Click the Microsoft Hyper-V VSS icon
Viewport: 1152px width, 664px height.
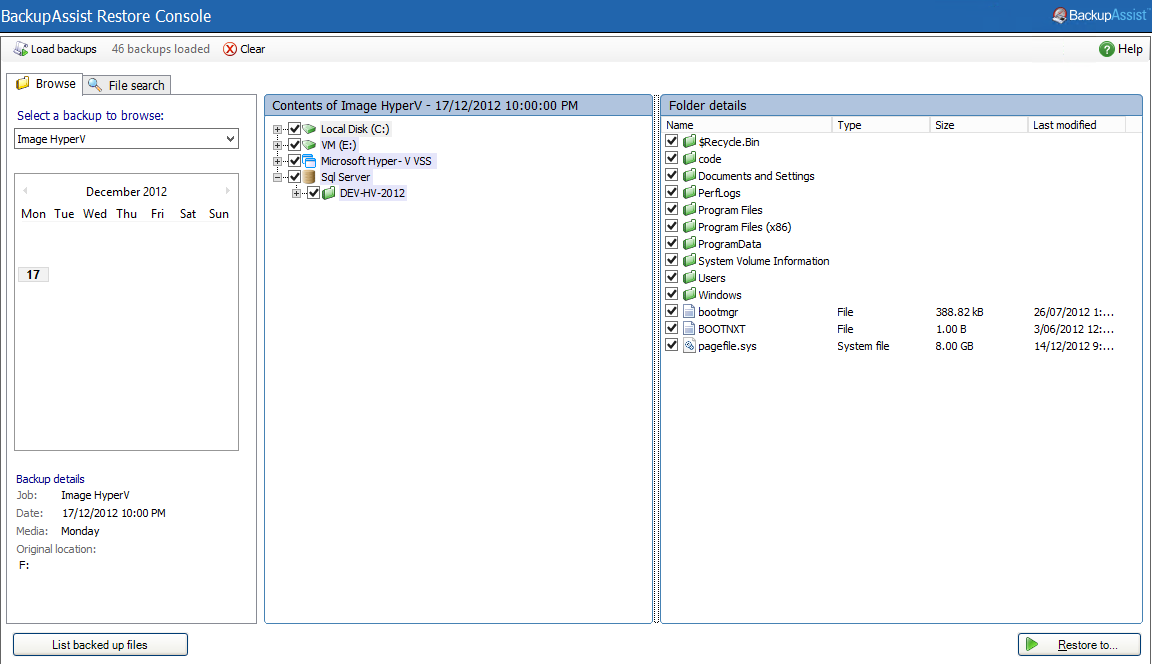tap(310, 161)
